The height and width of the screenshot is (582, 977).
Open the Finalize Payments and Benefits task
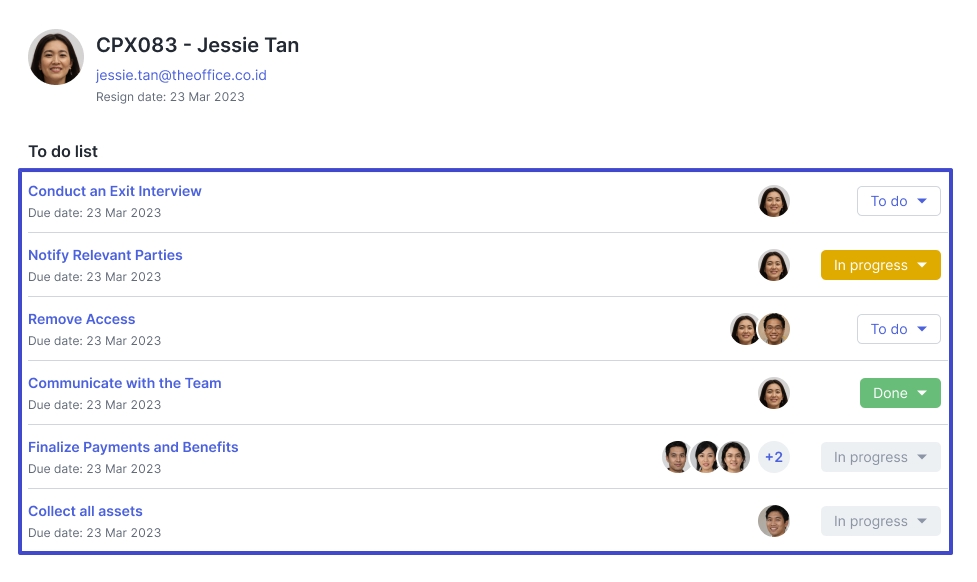tap(133, 447)
